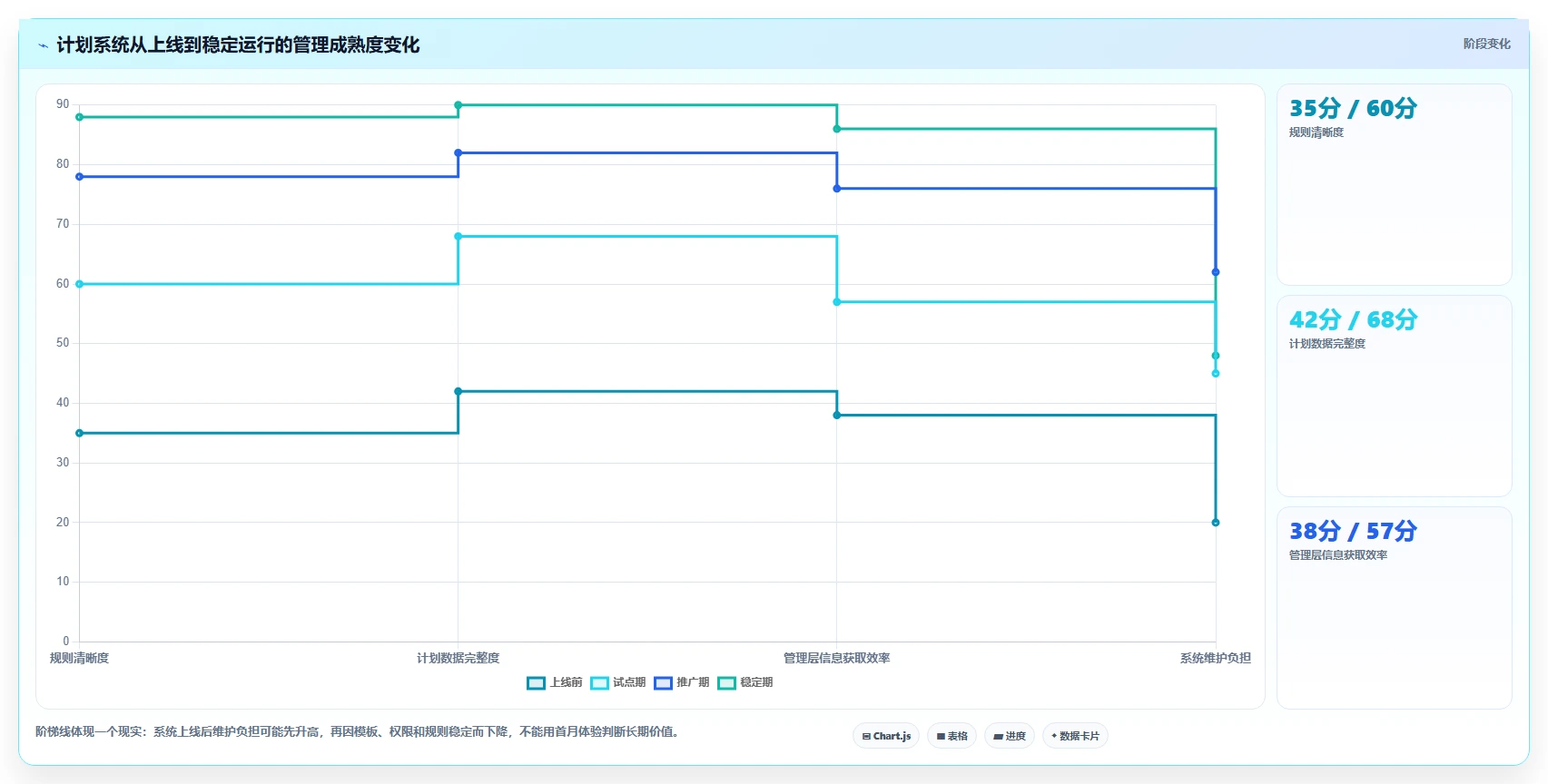Select the Chart.js chip
This screenshot has height=784, width=1548.
pyautogui.click(x=886, y=736)
